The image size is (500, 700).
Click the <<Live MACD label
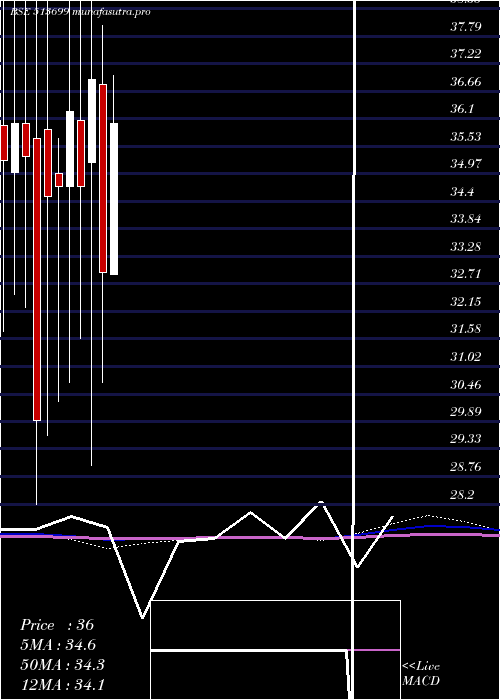pyautogui.click(x=421, y=674)
